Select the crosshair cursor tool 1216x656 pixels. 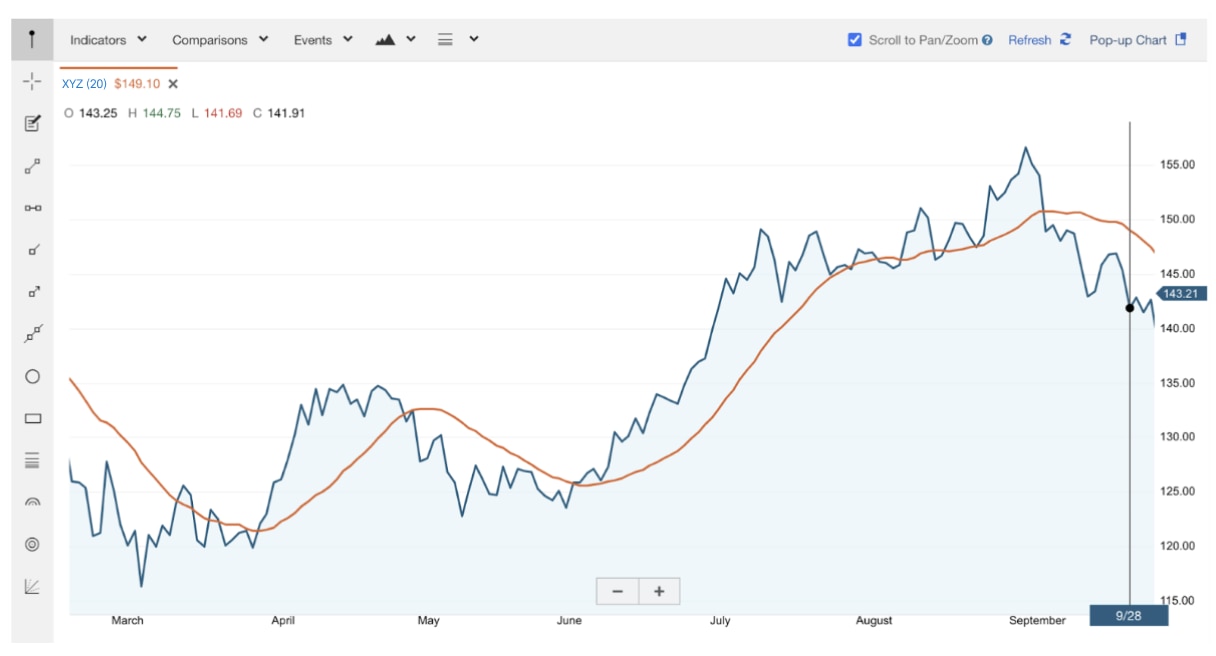(x=32, y=82)
